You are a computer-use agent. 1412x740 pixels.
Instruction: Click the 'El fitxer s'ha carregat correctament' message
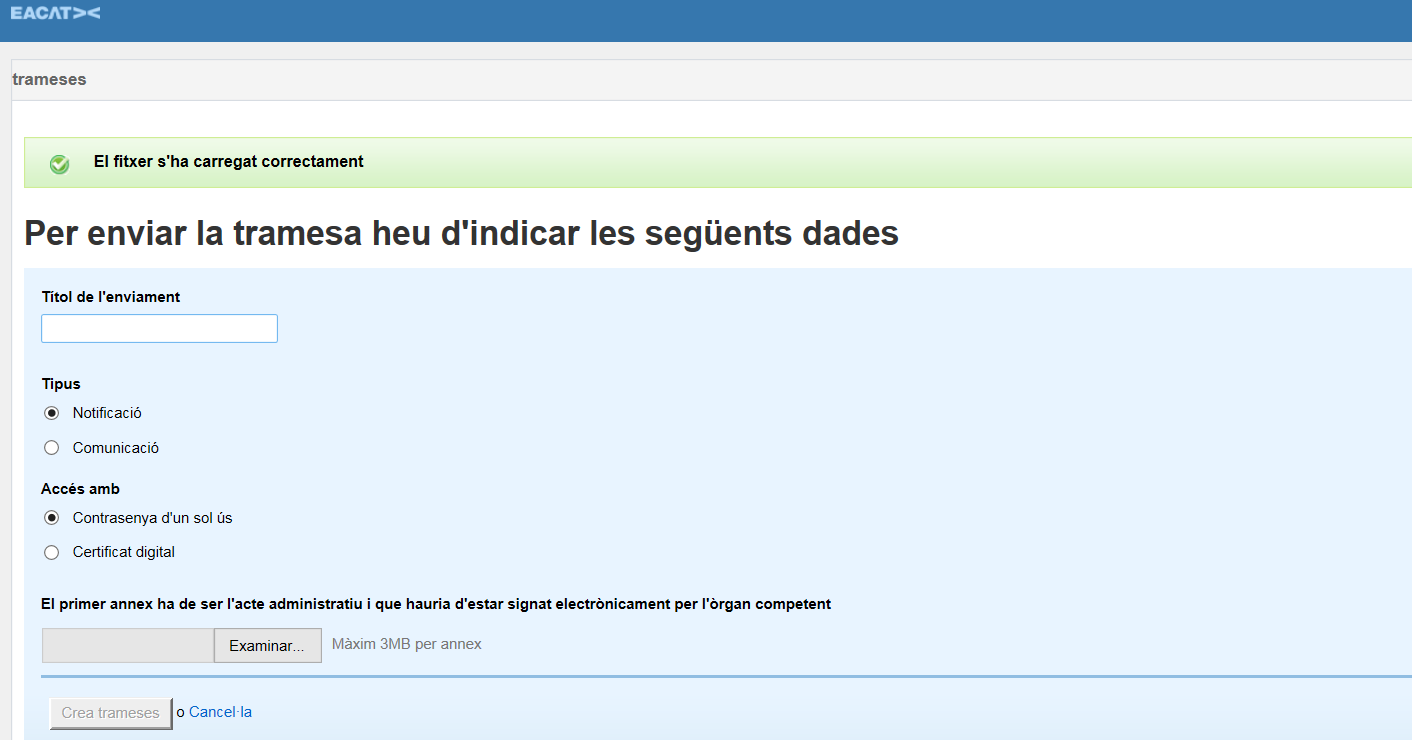(228, 162)
